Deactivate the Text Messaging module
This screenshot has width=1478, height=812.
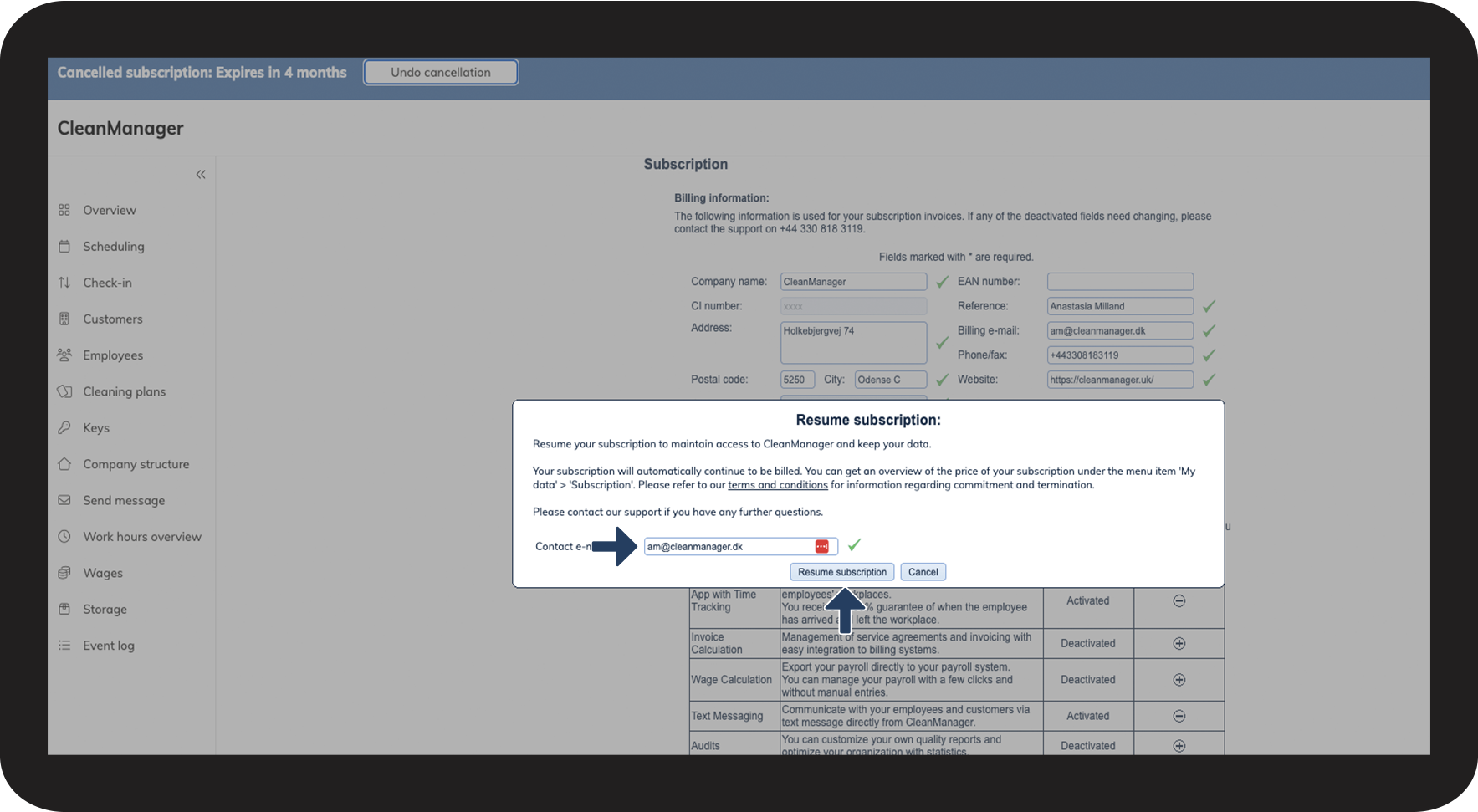tap(1179, 716)
